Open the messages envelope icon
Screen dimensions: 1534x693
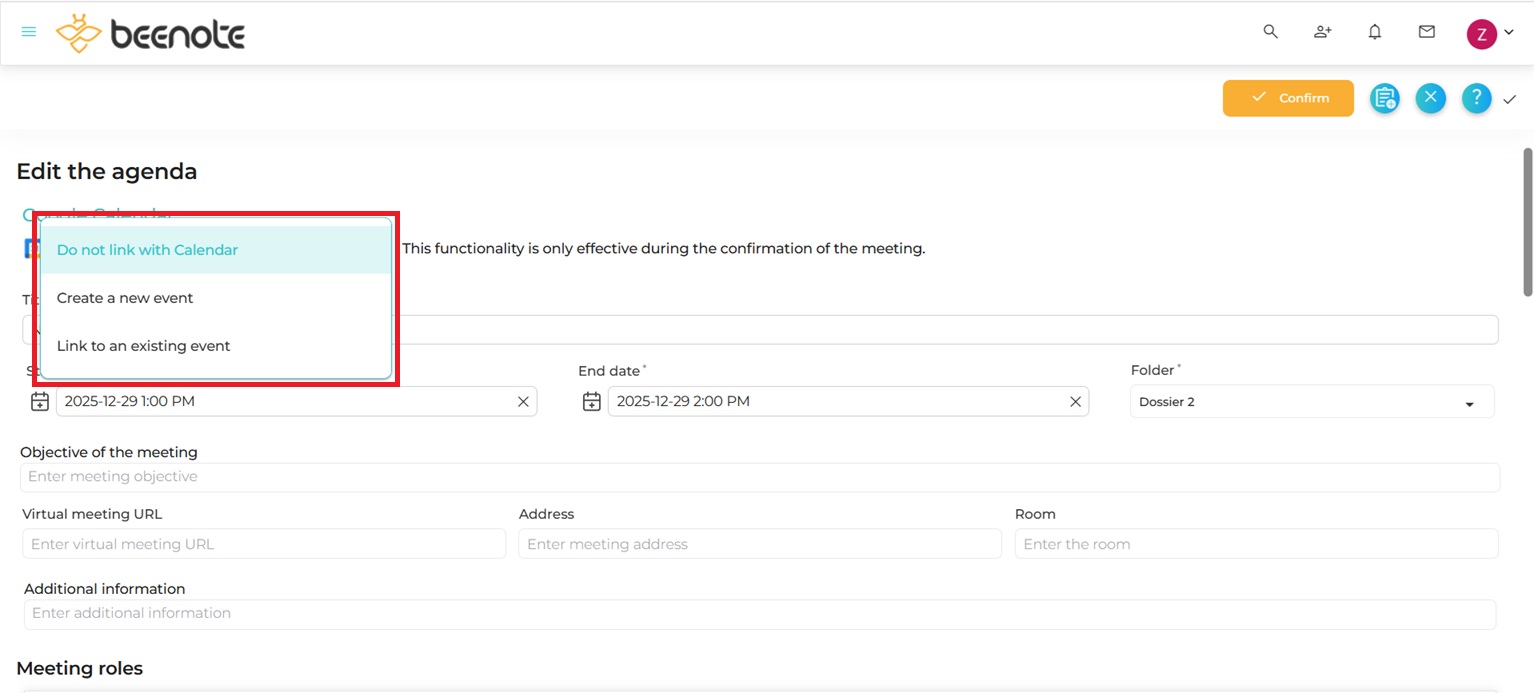(x=1426, y=31)
